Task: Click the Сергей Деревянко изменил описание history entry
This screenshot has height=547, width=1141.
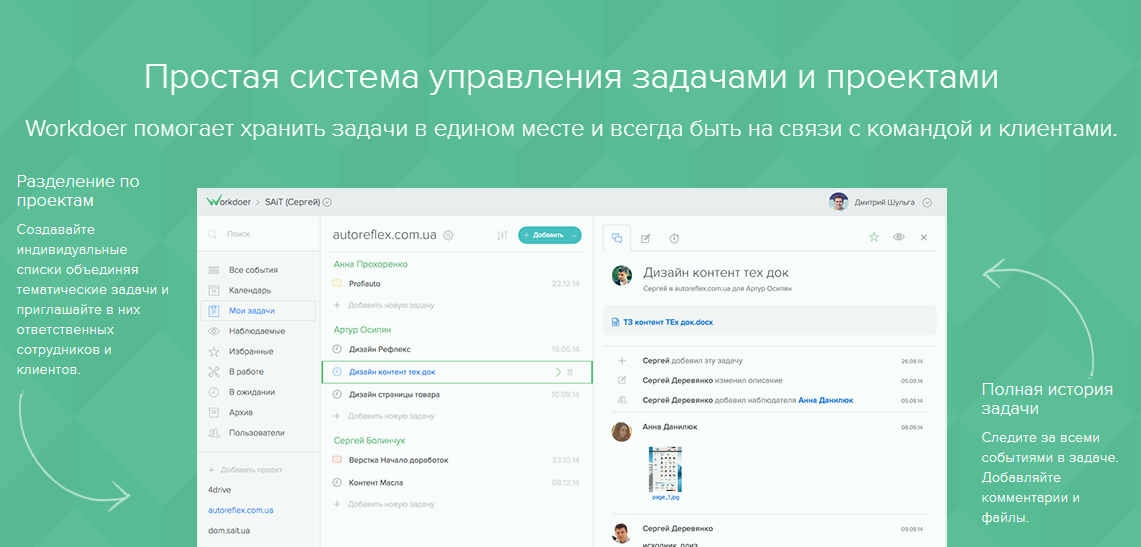Action: [x=712, y=380]
